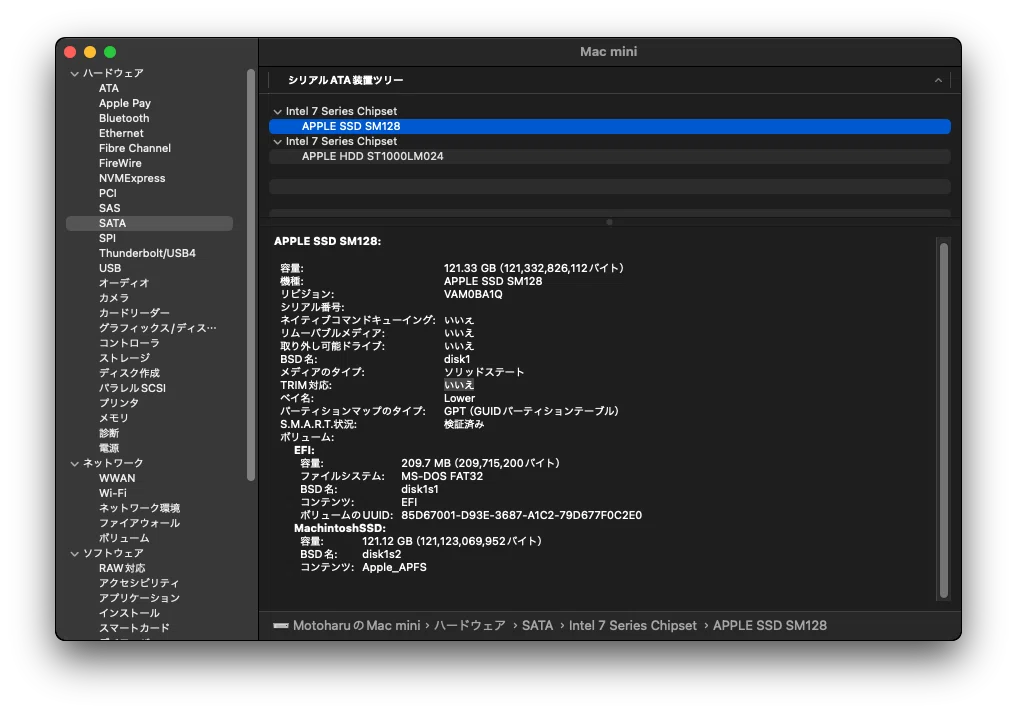Click Intel 7 Series Chipset in path bar

(x=632, y=626)
